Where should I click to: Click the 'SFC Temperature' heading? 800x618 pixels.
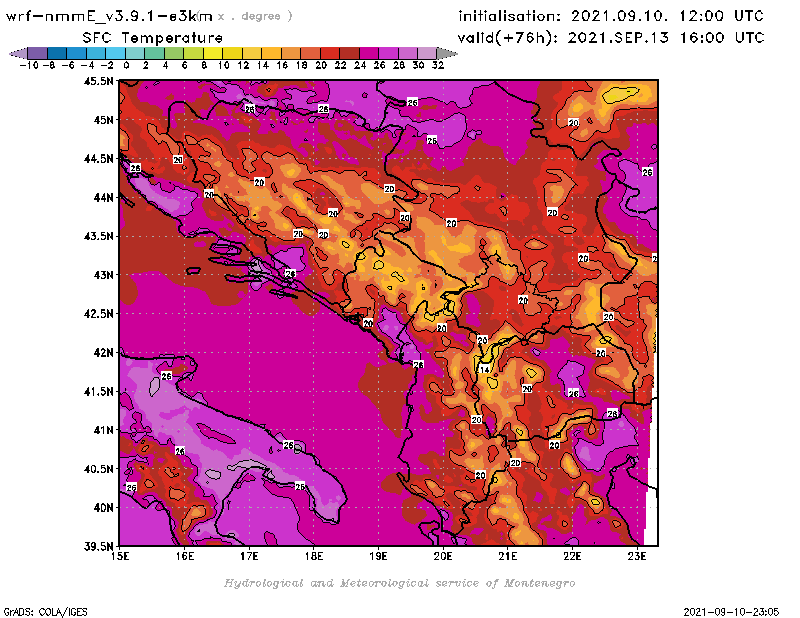pos(153,38)
